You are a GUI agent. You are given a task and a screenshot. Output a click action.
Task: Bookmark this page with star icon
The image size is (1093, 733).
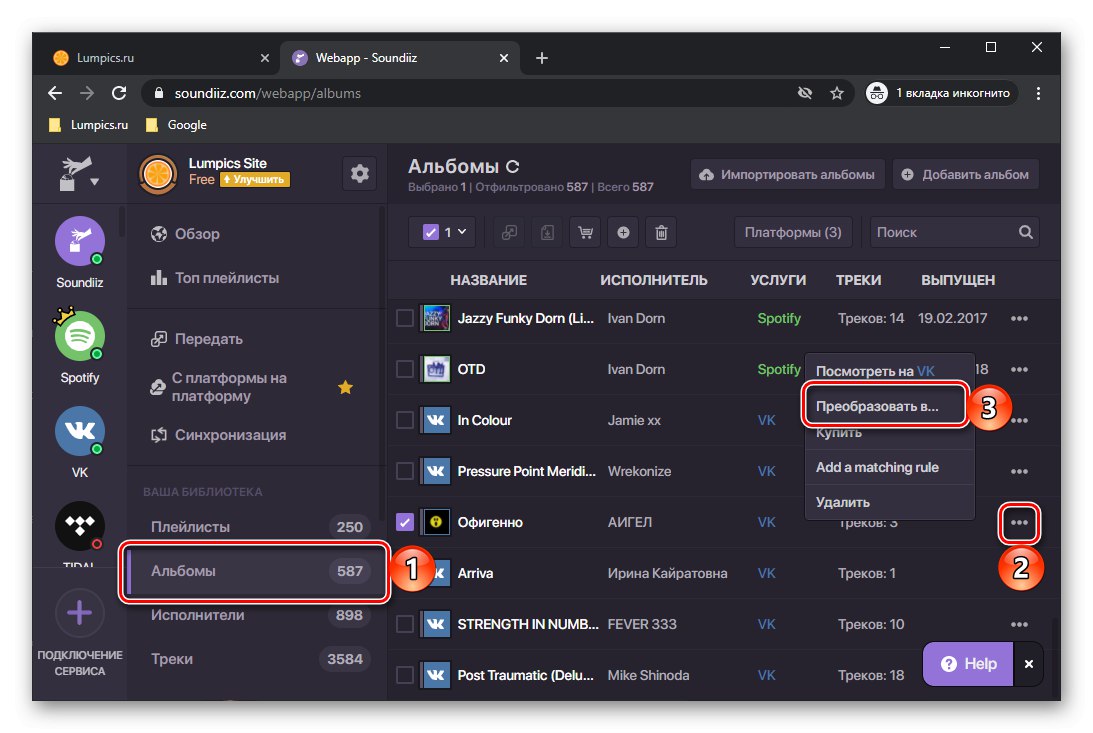point(837,93)
